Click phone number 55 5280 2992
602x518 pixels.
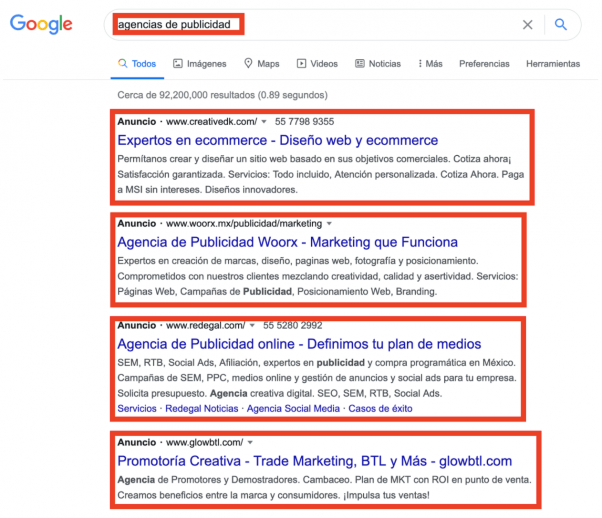click(x=293, y=326)
